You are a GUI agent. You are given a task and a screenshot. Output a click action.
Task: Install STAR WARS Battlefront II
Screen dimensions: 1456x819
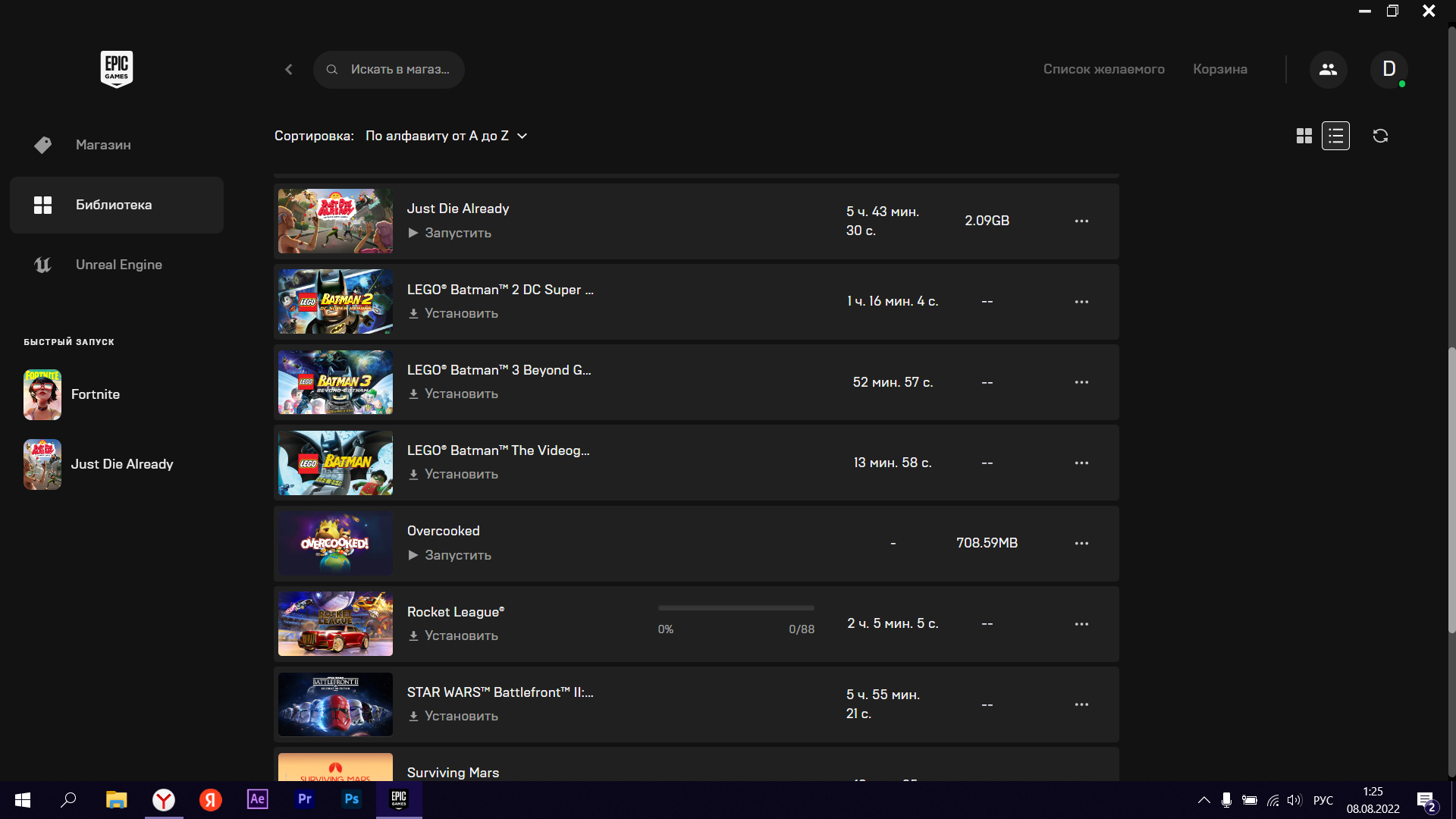coord(453,716)
